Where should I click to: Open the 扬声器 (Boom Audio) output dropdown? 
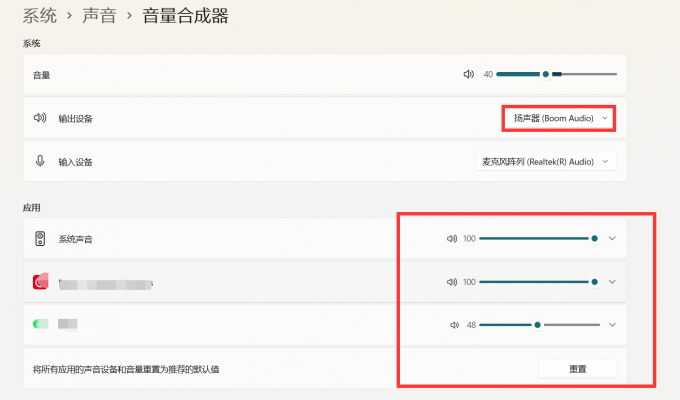coord(559,118)
